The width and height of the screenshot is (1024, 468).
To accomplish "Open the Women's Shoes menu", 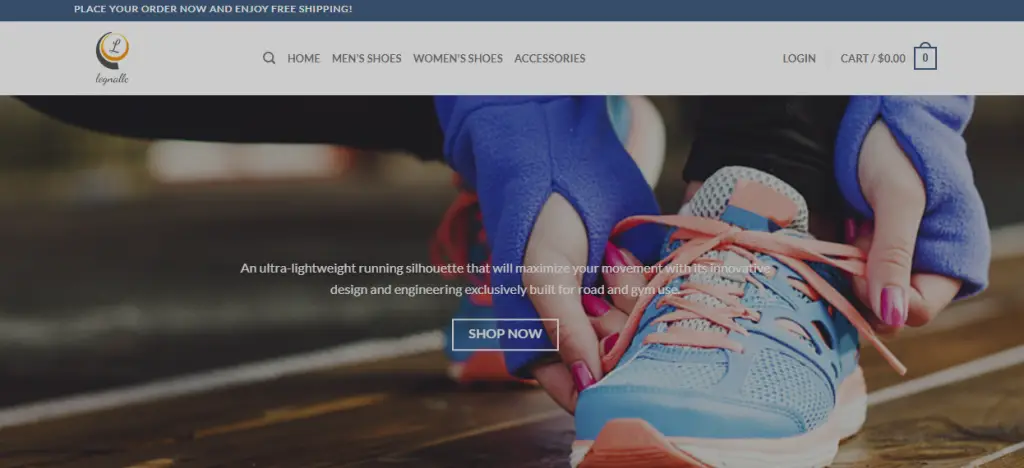I will [x=458, y=58].
